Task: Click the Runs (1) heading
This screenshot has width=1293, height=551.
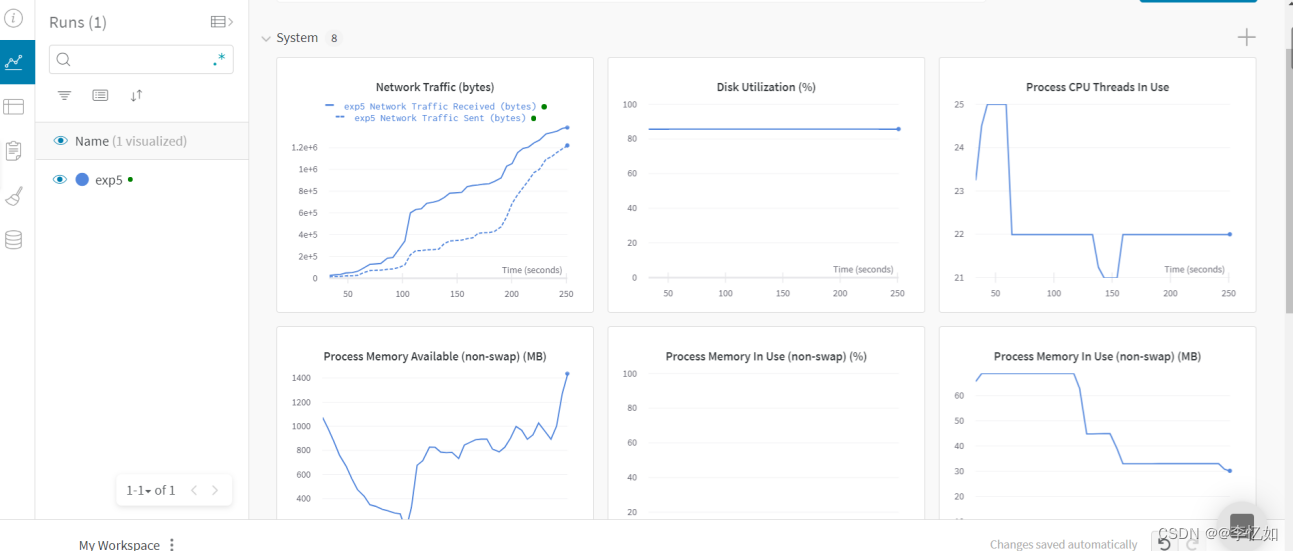Action: [x=78, y=22]
